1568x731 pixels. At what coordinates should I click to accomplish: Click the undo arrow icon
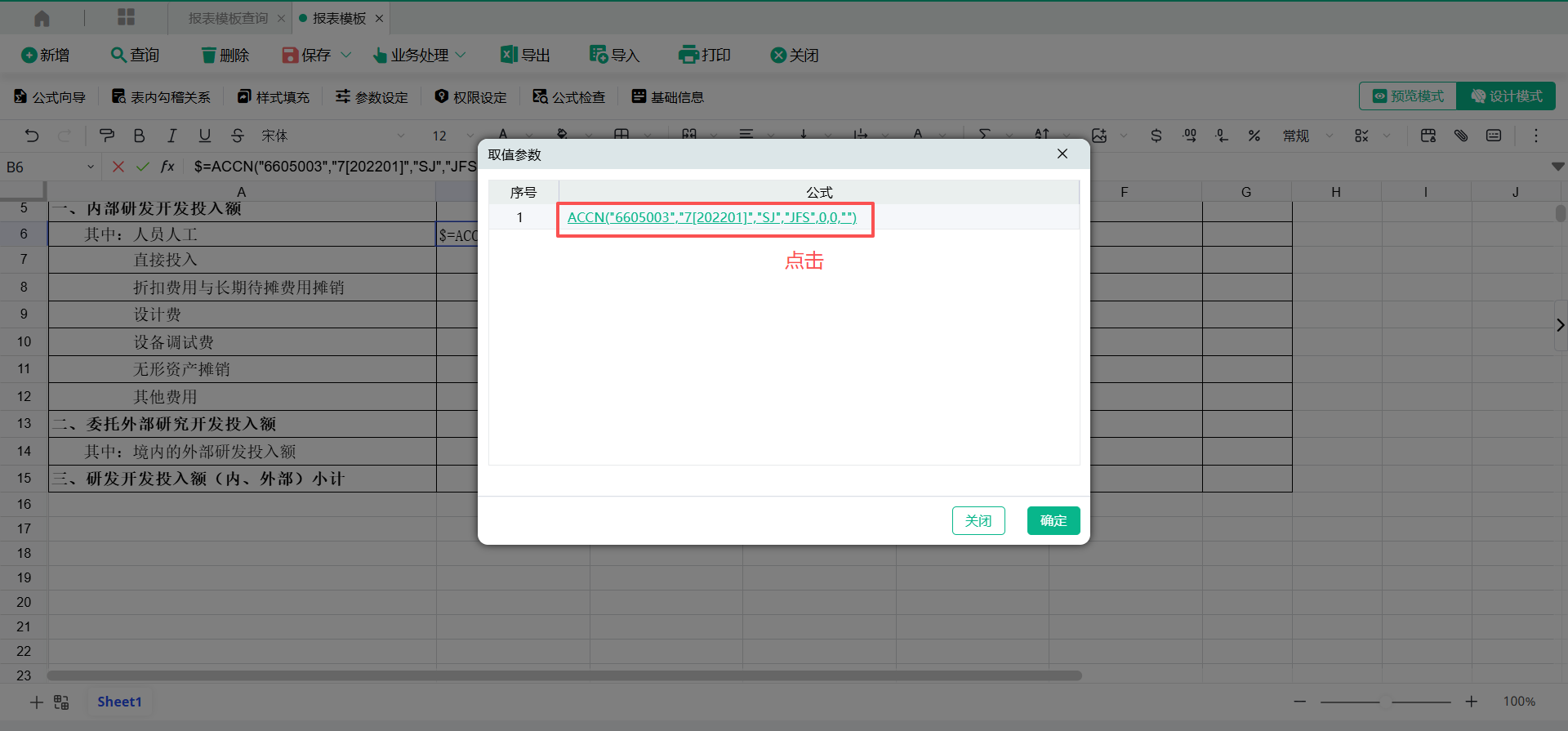tap(32, 136)
